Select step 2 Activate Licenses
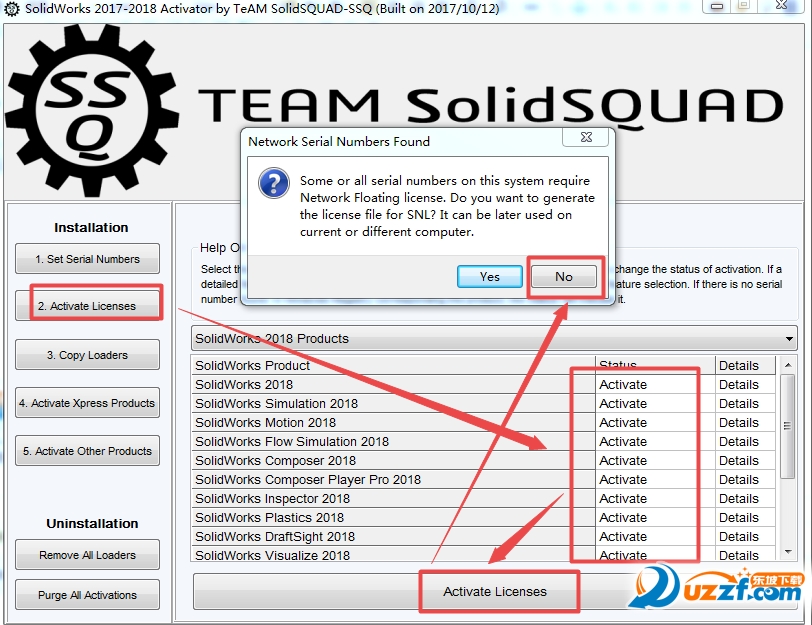The image size is (812, 625). (88, 306)
